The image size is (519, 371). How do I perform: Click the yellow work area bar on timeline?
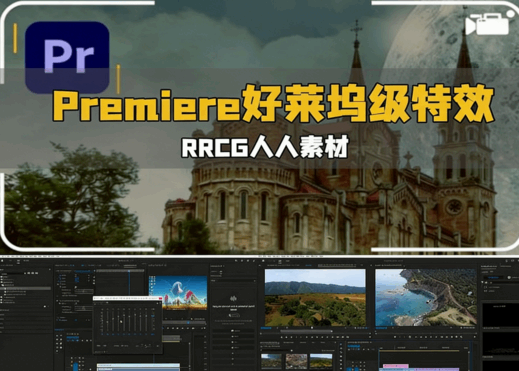(419, 351)
